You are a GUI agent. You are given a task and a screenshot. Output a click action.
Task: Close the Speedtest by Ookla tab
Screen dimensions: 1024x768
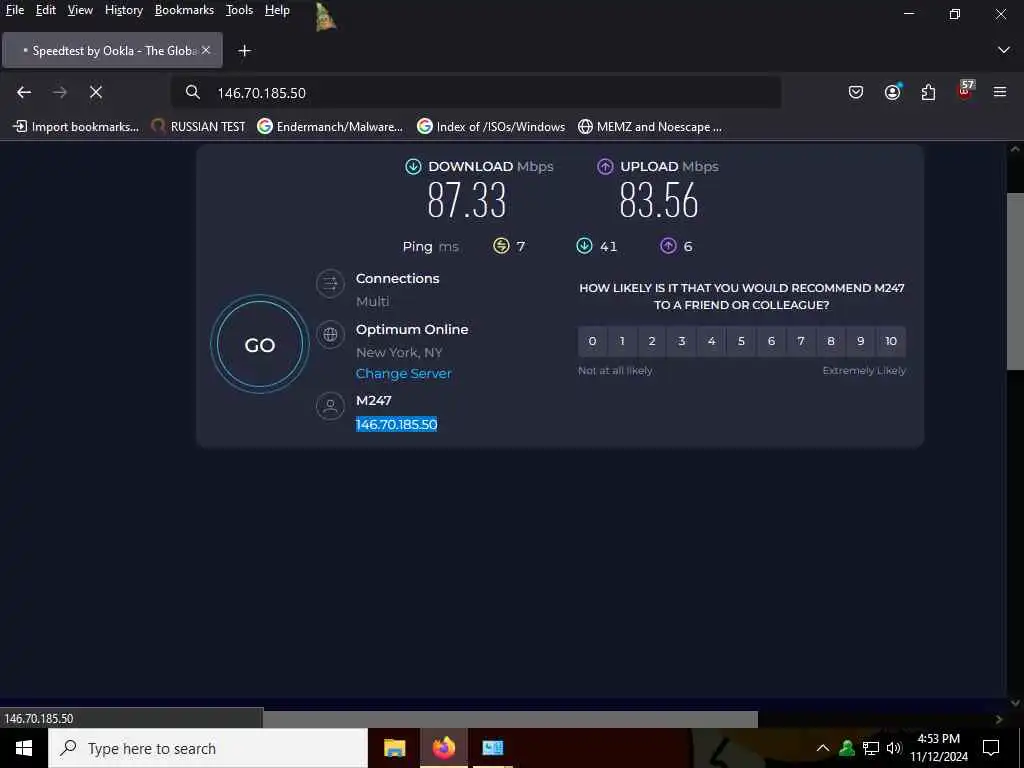(x=206, y=50)
